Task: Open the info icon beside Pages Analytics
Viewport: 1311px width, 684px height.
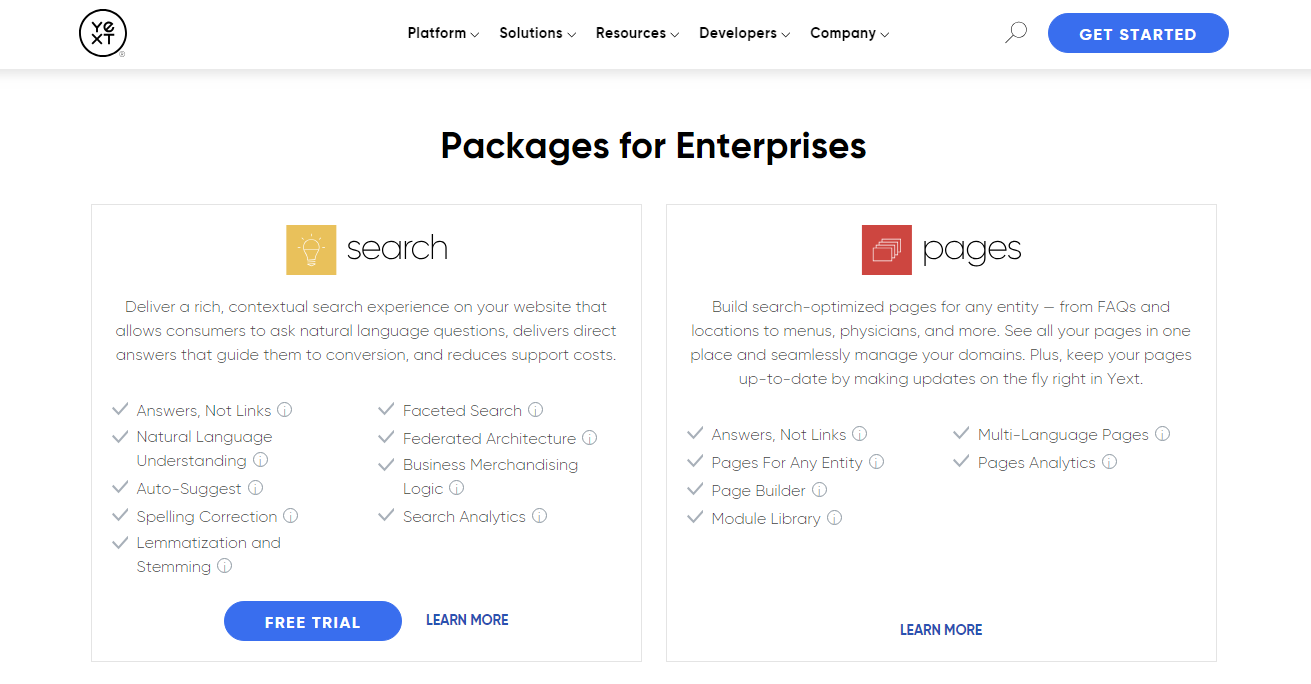Action: tap(1110, 462)
